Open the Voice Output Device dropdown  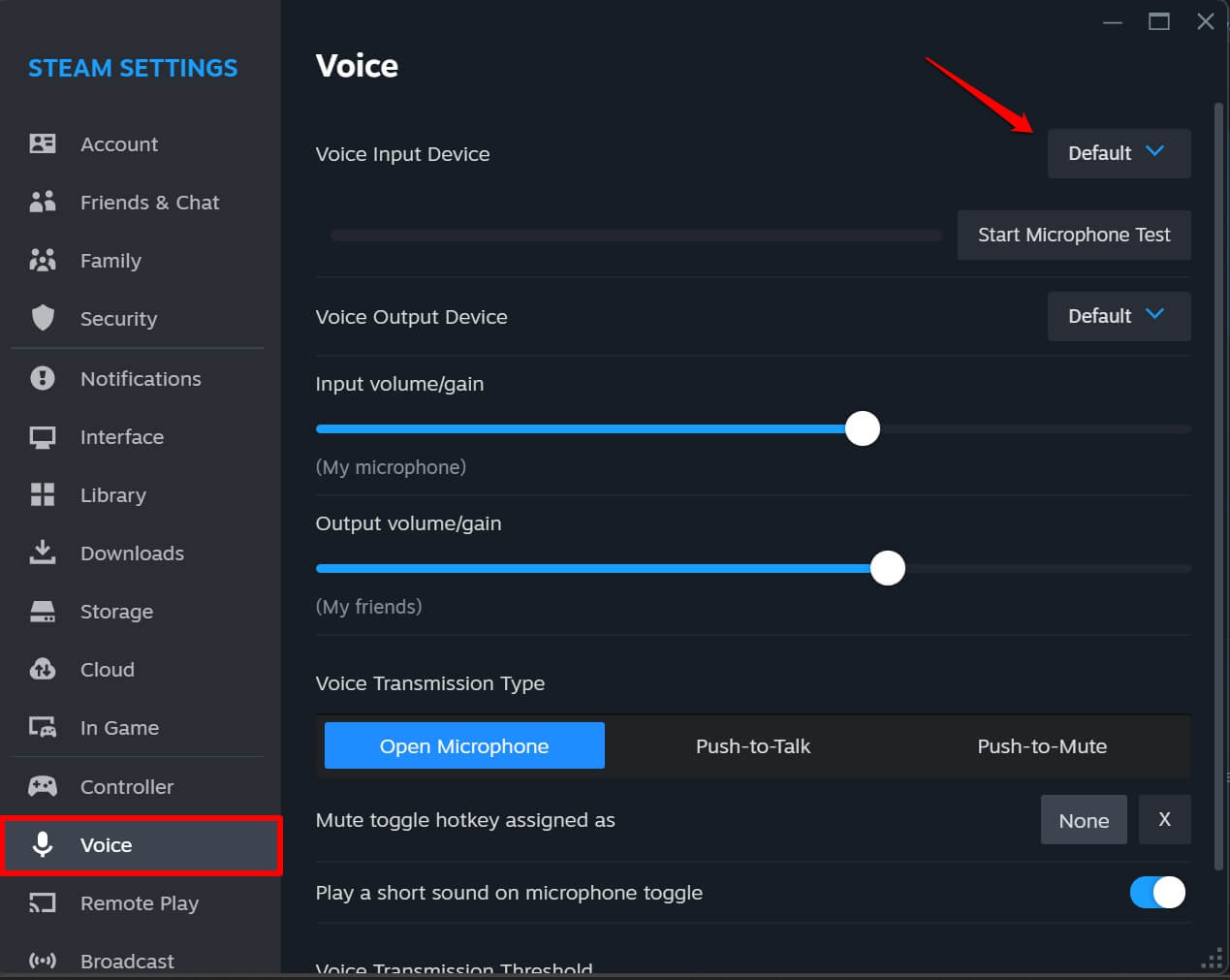coord(1119,316)
